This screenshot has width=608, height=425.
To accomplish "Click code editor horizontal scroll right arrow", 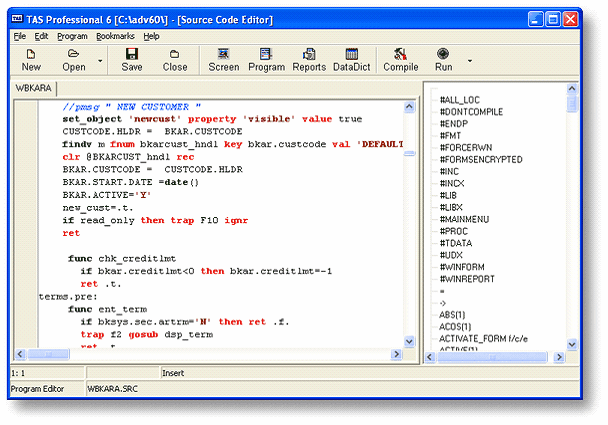I will [396, 354].
